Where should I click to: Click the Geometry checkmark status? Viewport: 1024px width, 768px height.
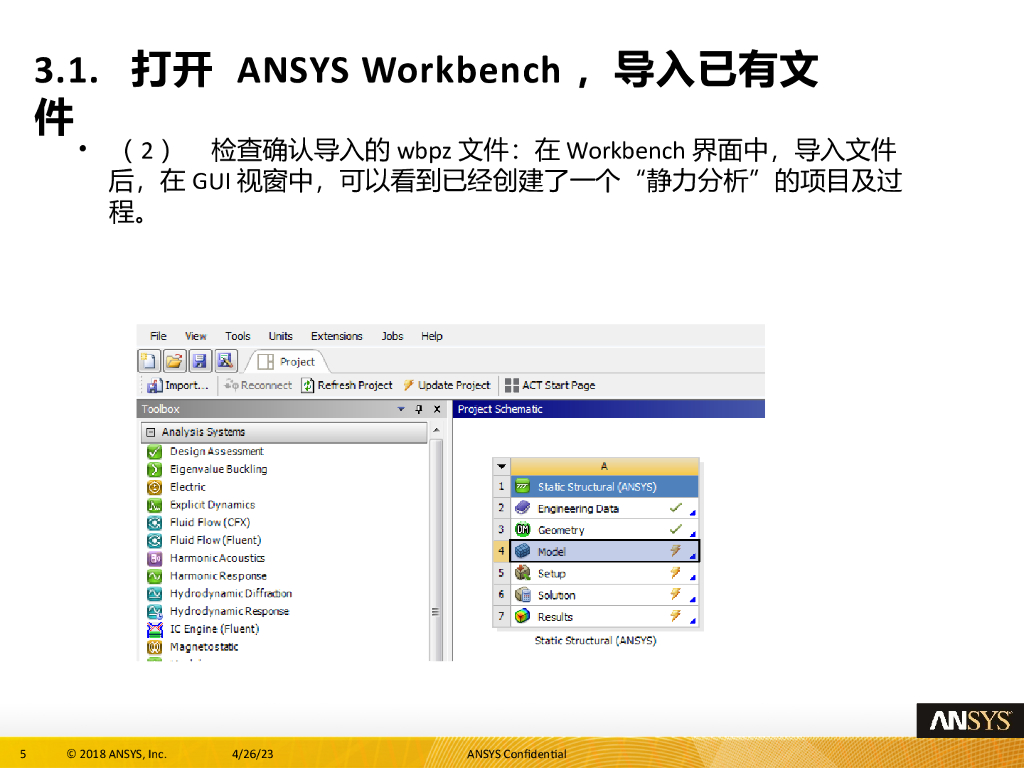point(676,529)
